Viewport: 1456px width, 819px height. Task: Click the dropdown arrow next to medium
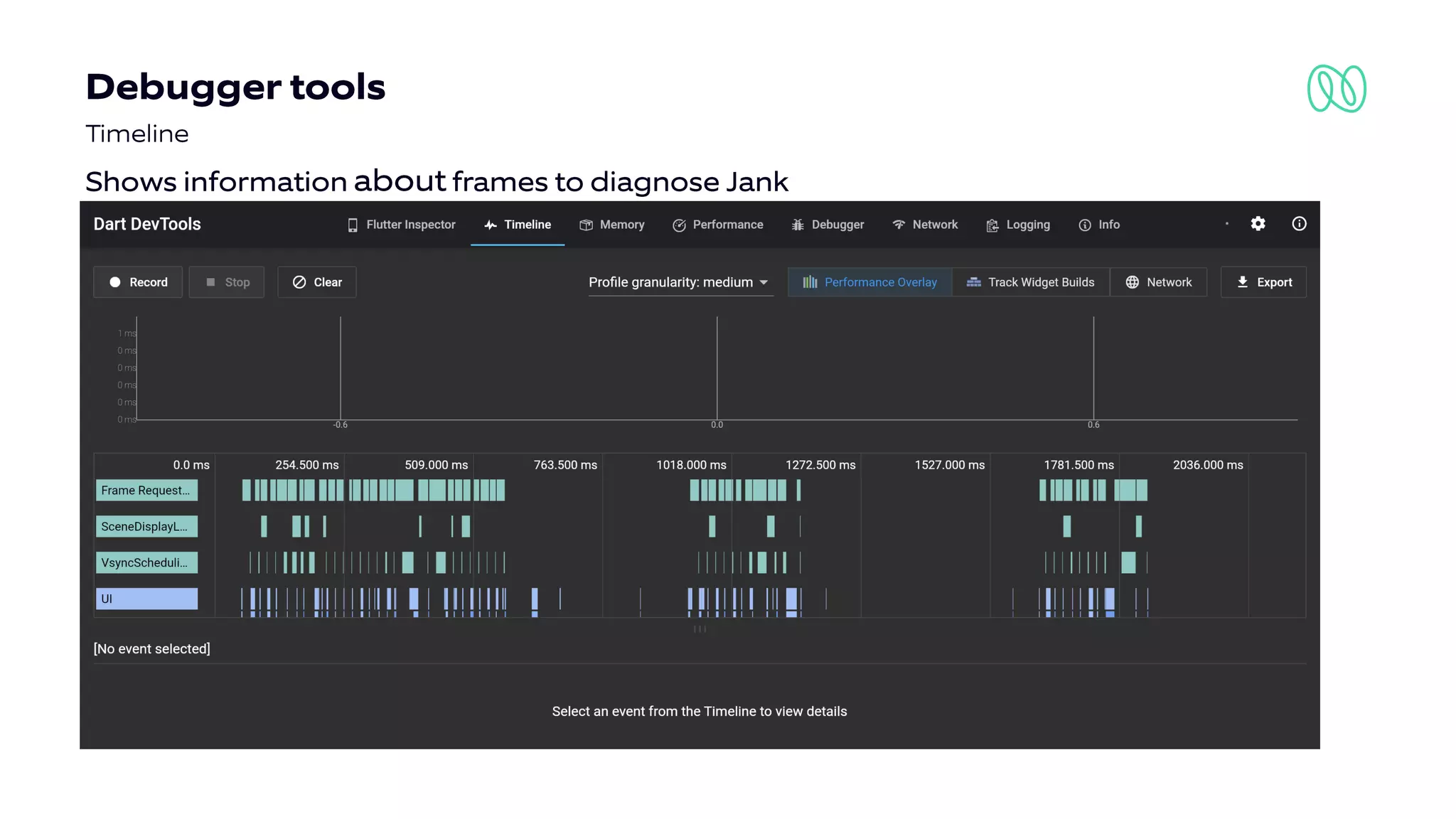[x=764, y=282]
